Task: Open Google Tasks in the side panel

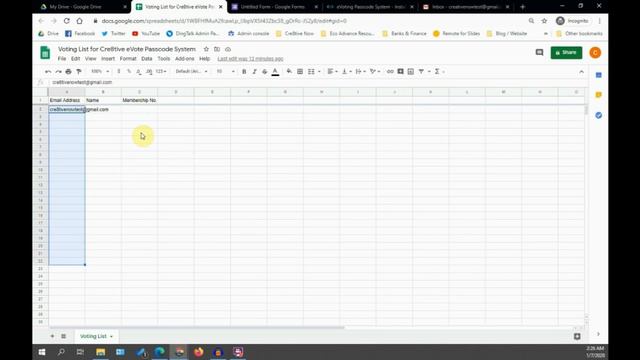Action: click(599, 116)
